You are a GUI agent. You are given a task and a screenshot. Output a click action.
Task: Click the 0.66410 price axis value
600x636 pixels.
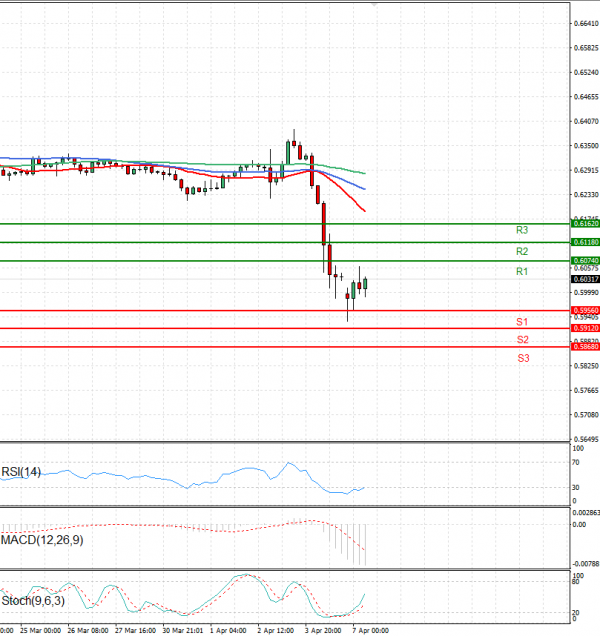(x=586, y=24)
